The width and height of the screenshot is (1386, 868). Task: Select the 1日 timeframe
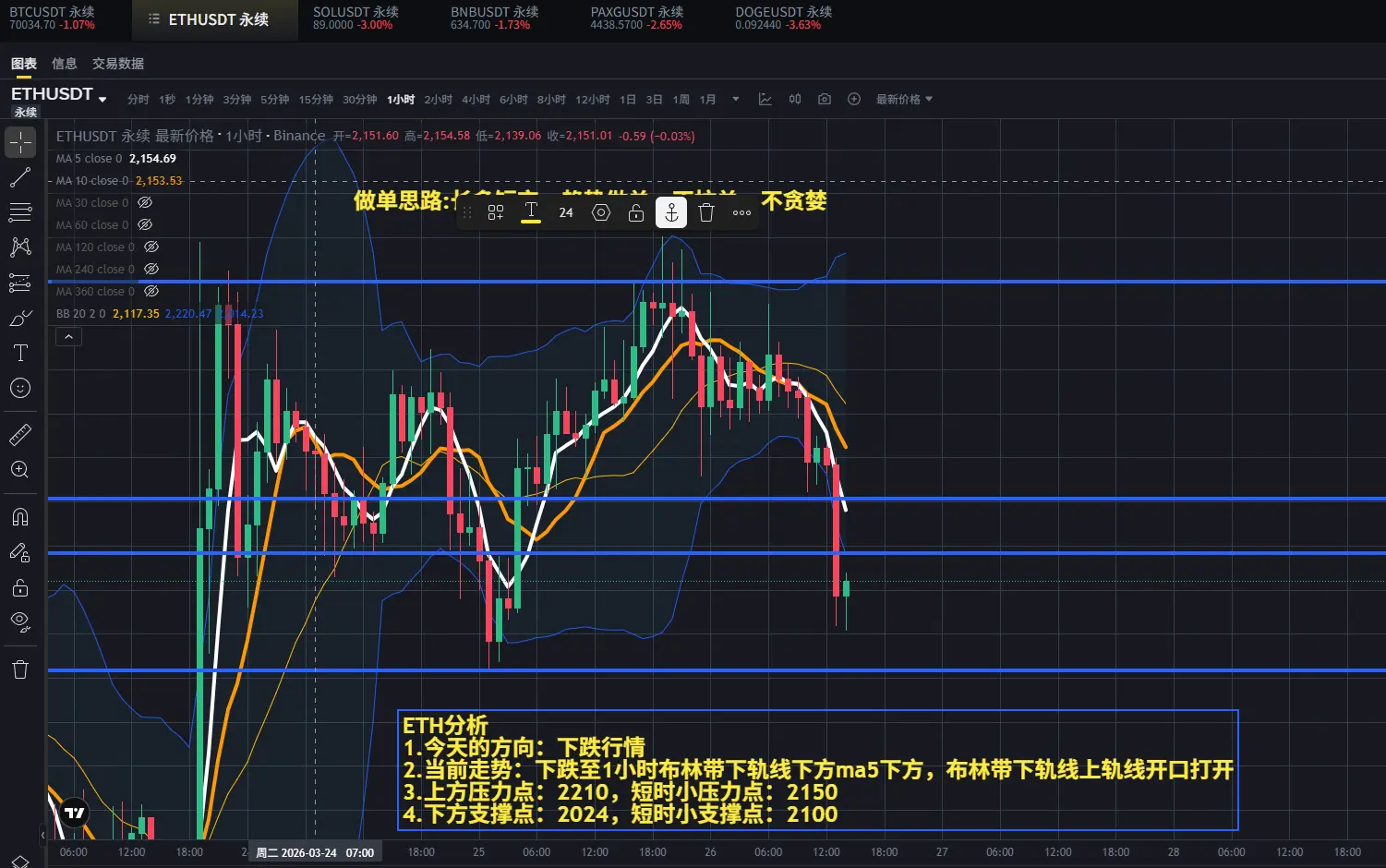tap(628, 99)
